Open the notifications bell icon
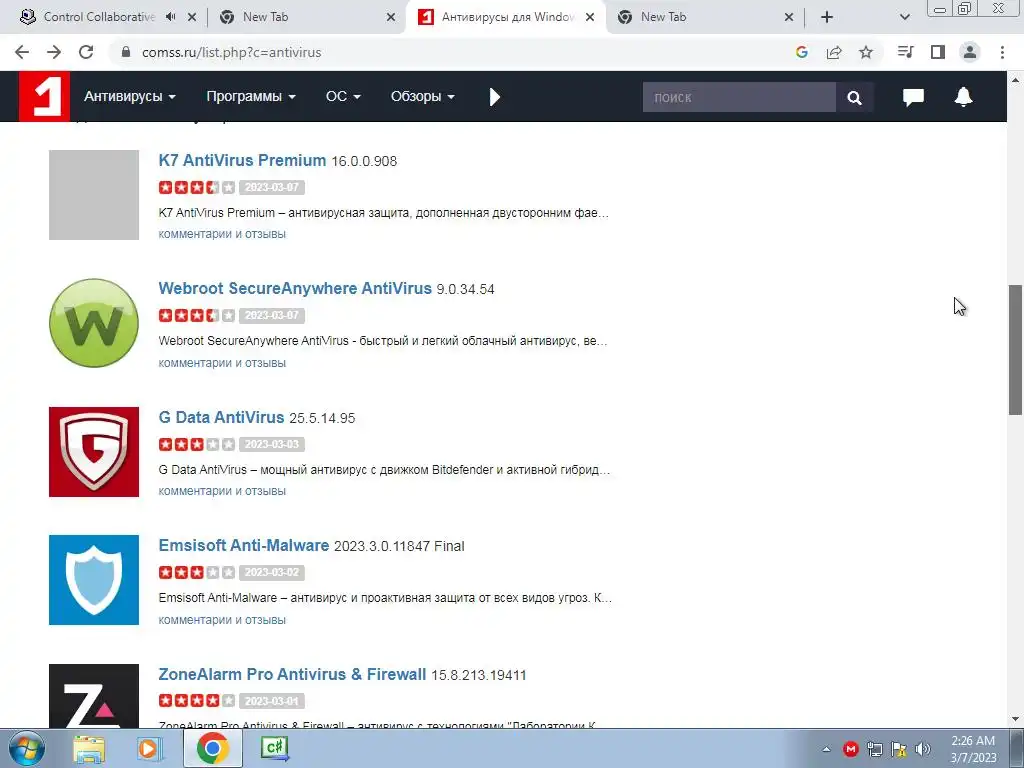 [x=963, y=97]
